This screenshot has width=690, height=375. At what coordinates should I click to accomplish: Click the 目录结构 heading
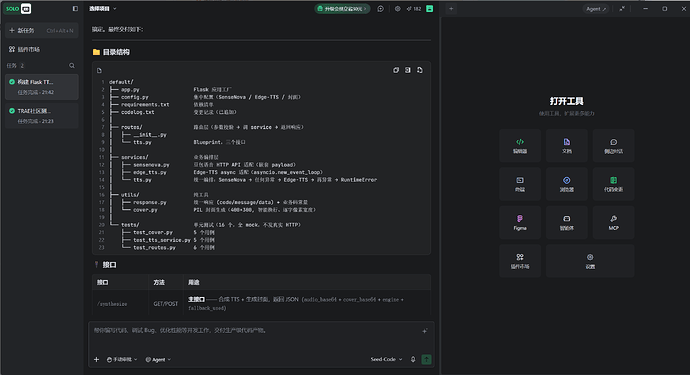coord(116,52)
